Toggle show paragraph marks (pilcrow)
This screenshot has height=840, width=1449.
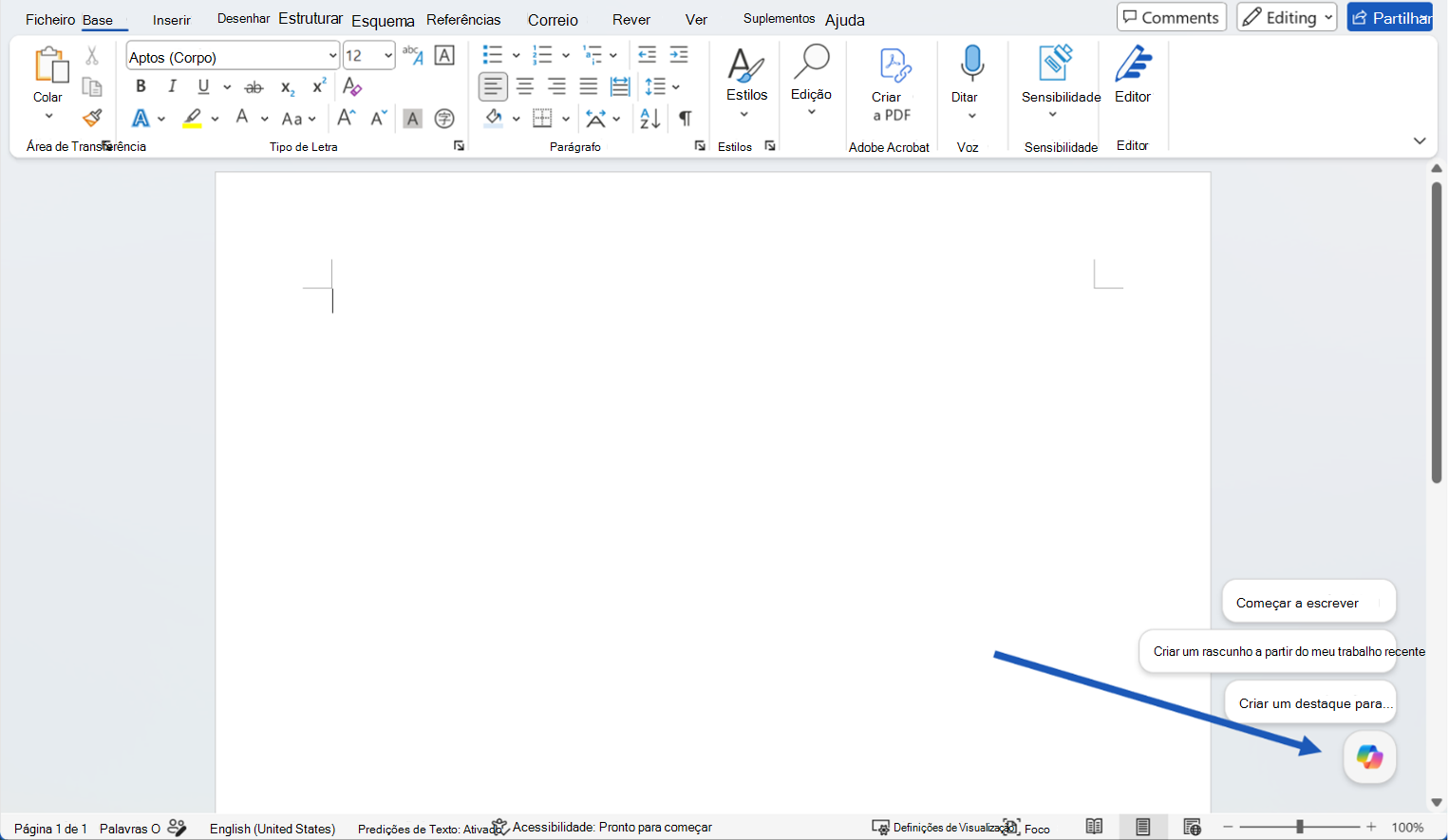click(x=685, y=119)
